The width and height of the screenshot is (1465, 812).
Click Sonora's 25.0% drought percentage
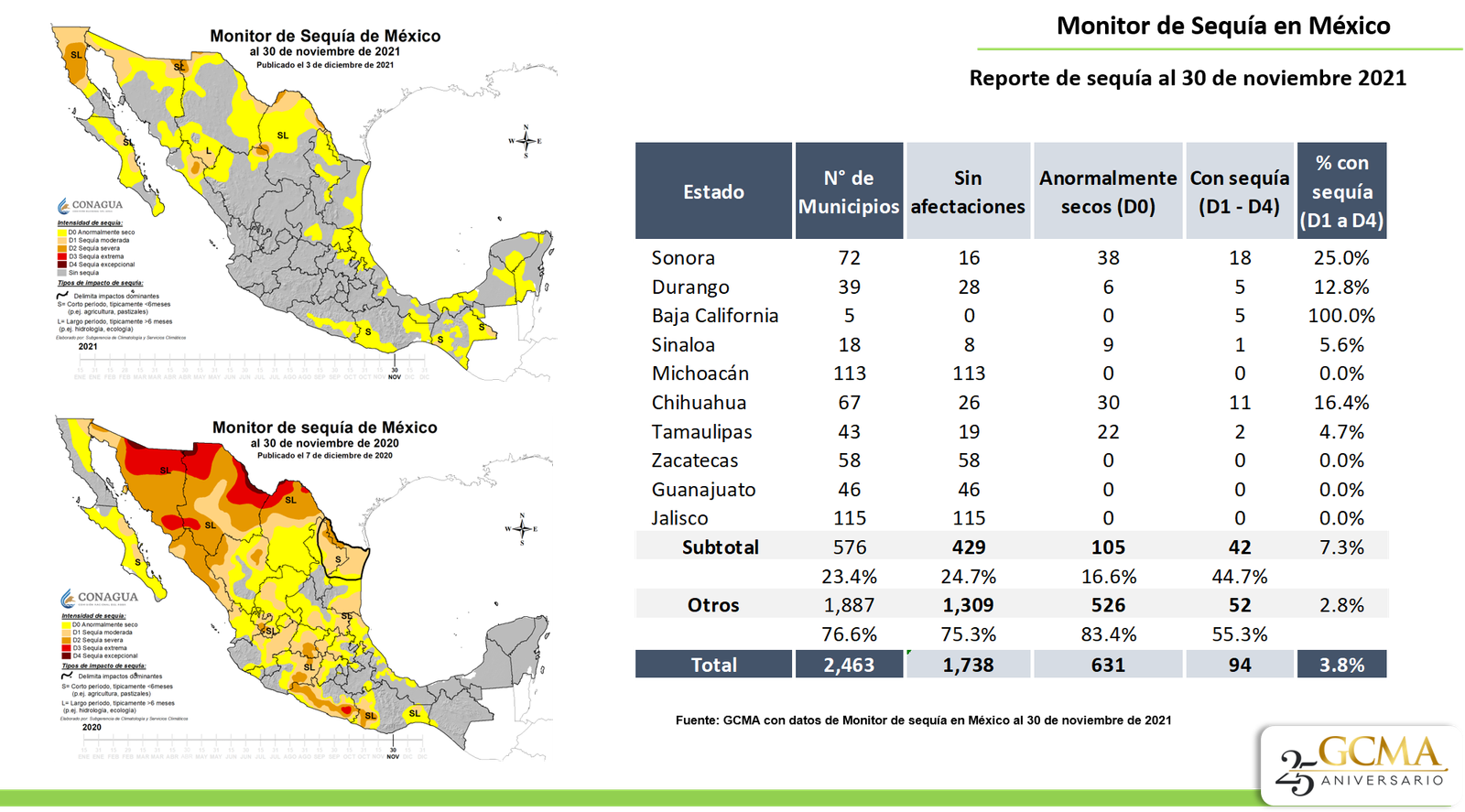[1341, 258]
